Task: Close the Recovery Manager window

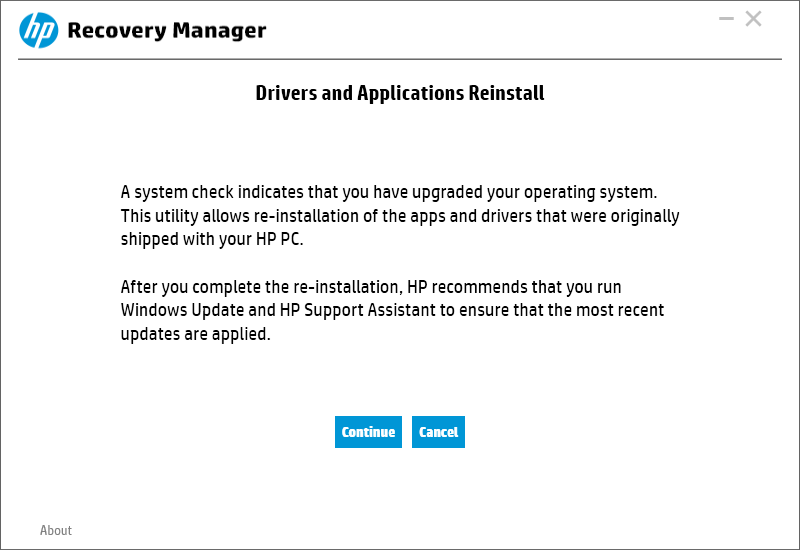Action: 754,19
